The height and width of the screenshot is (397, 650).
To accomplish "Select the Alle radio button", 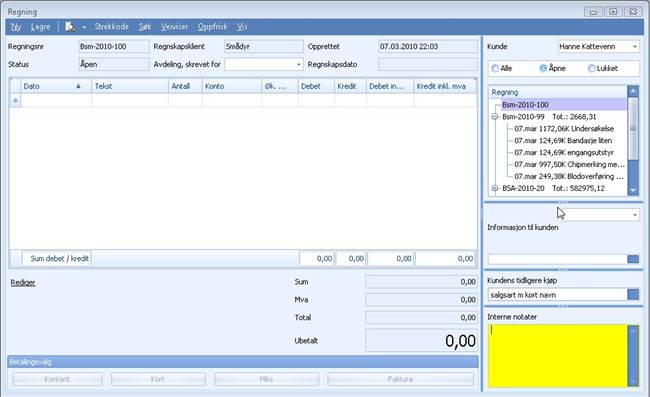I will point(495,68).
